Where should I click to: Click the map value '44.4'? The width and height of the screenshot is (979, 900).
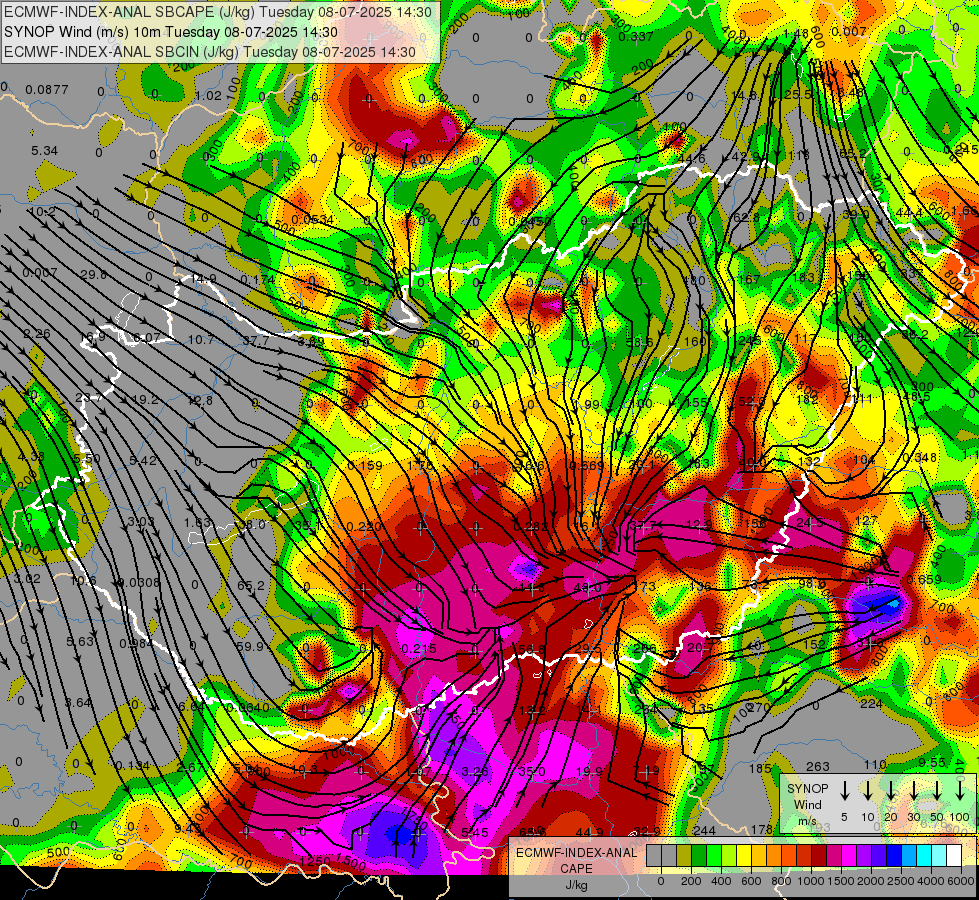(x=908, y=213)
